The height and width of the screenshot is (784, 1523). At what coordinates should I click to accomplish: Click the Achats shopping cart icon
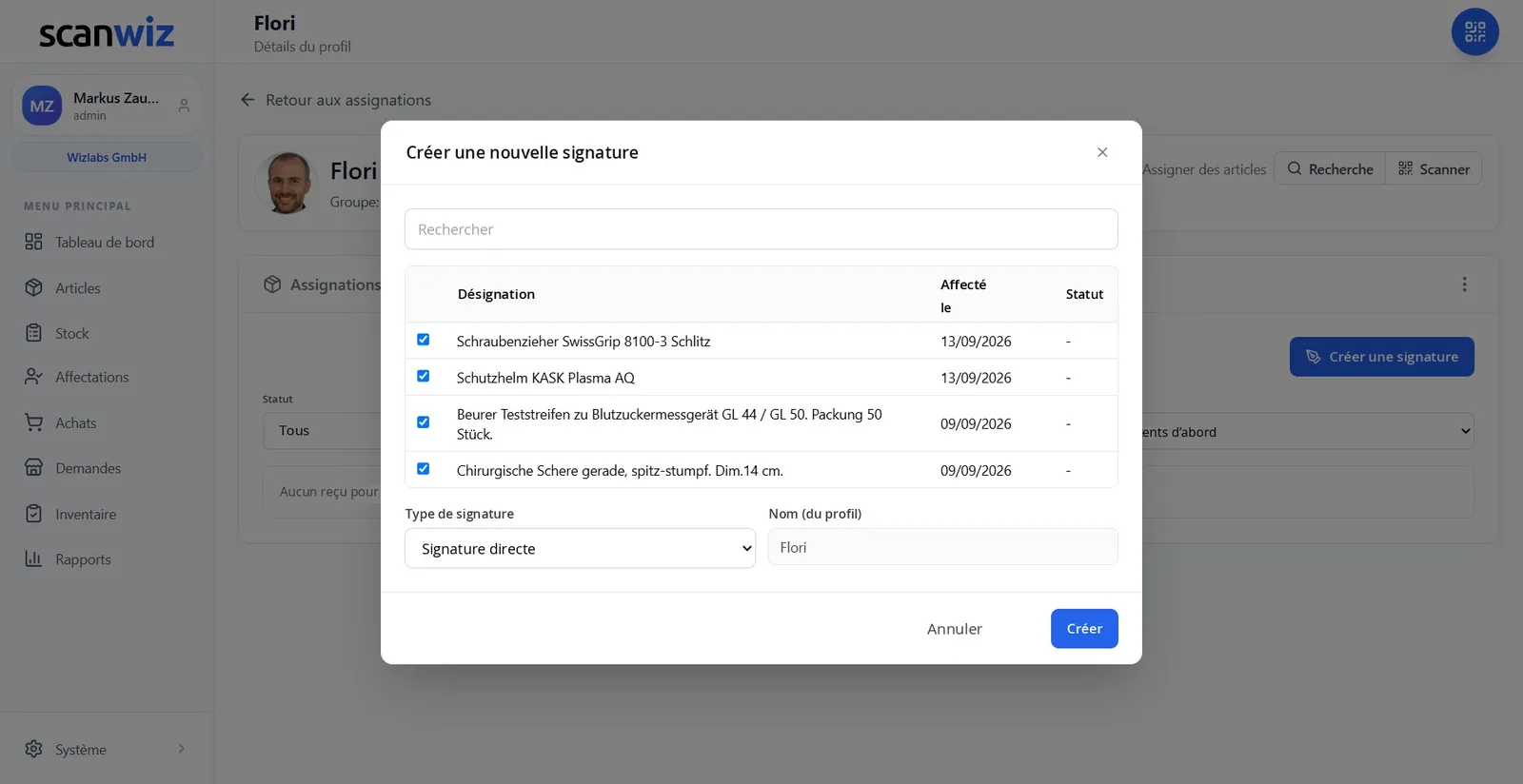click(x=33, y=422)
